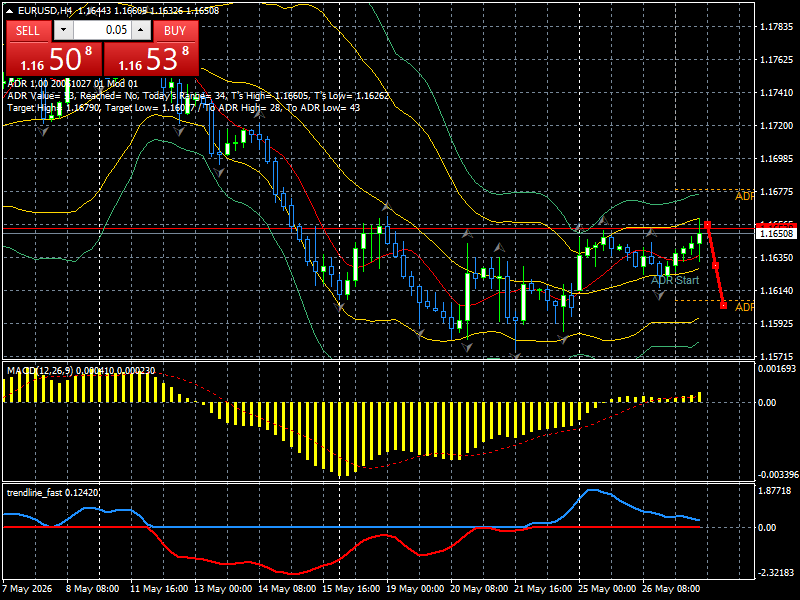Click the '7 May 2026' time axis label
The image size is (800, 600).
click(x=28, y=589)
